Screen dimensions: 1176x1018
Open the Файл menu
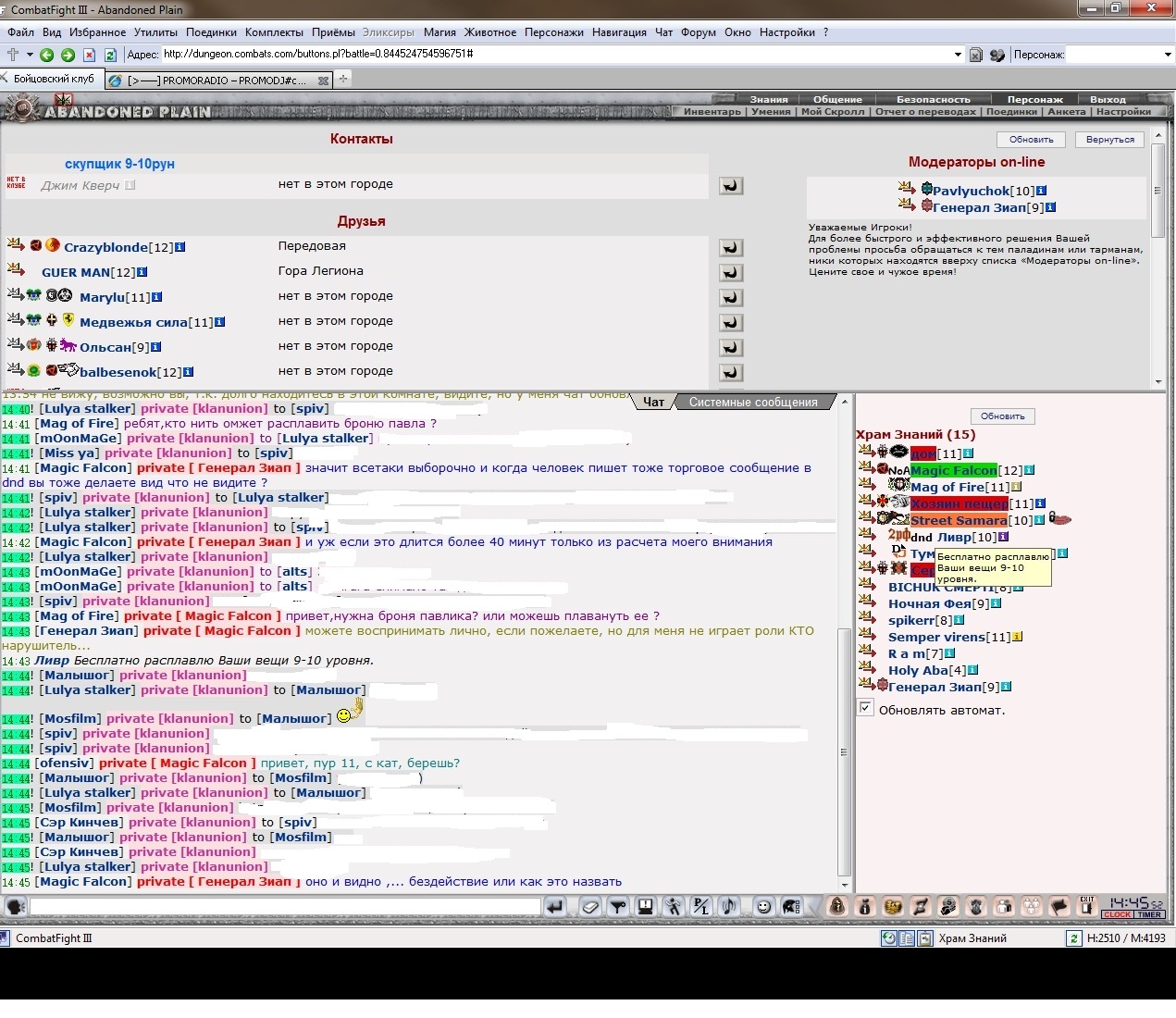pos(20,32)
